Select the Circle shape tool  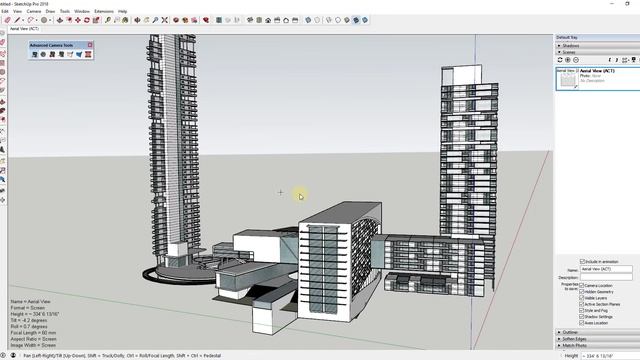point(44,20)
